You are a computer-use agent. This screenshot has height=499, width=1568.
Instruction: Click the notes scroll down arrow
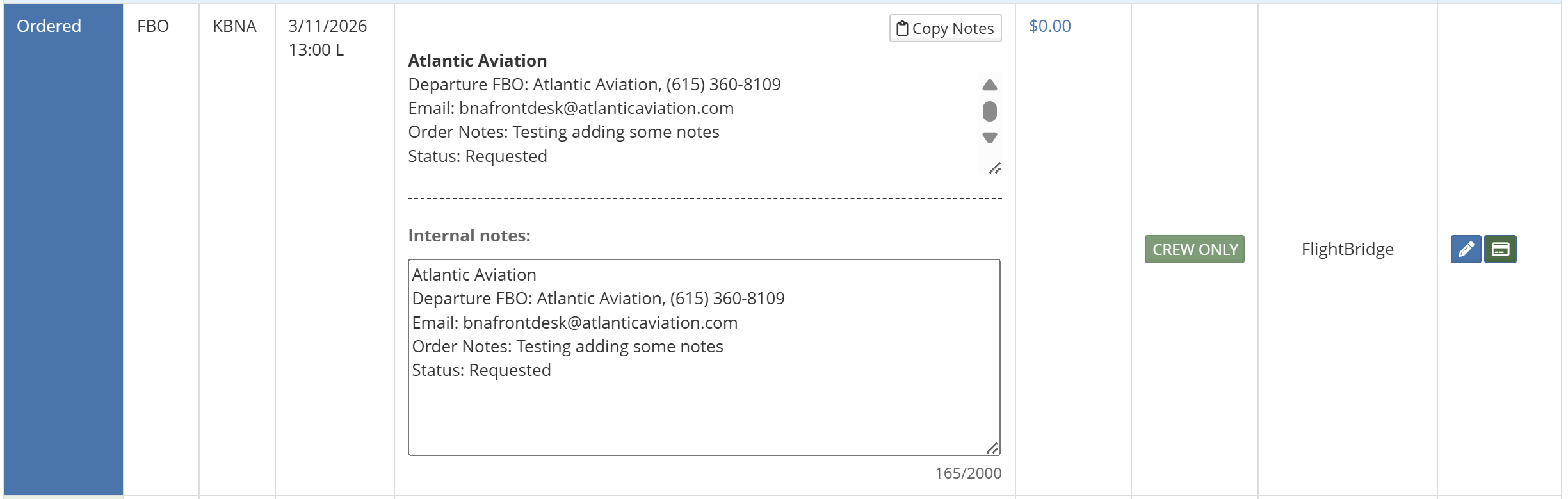tap(989, 138)
